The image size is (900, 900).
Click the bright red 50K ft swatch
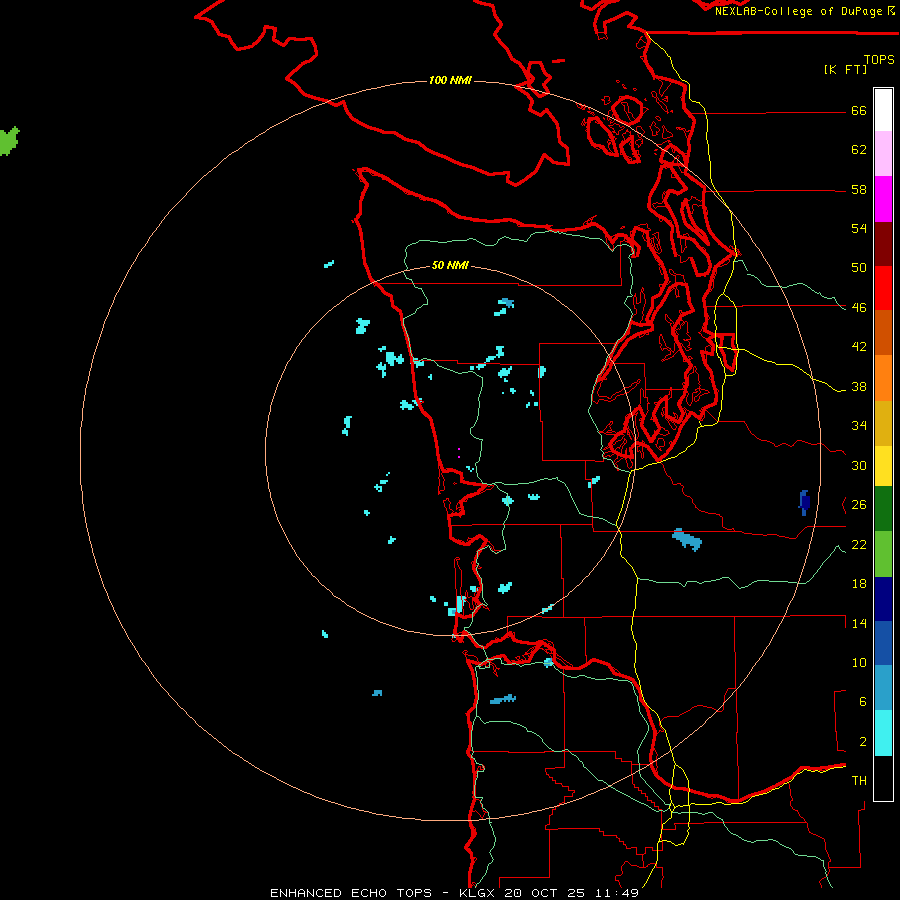[883, 288]
